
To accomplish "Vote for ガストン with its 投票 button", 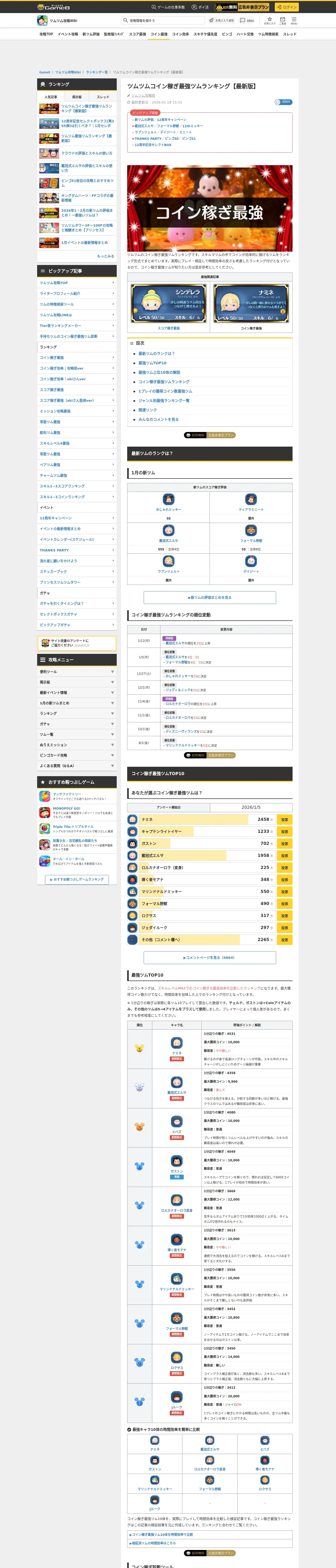I will [284, 844].
